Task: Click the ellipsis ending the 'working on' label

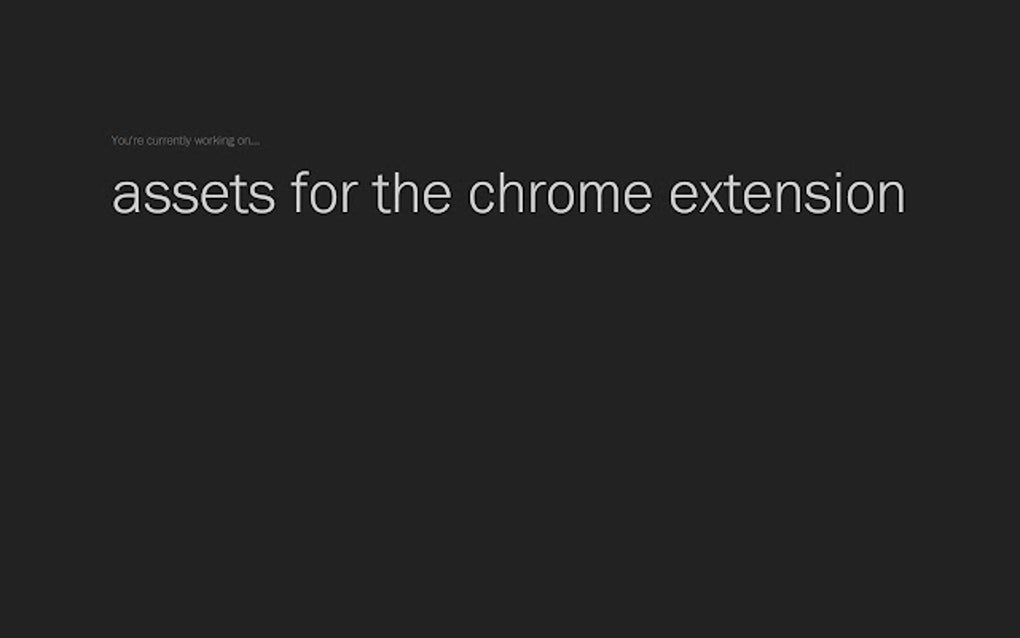Action: (x=256, y=143)
